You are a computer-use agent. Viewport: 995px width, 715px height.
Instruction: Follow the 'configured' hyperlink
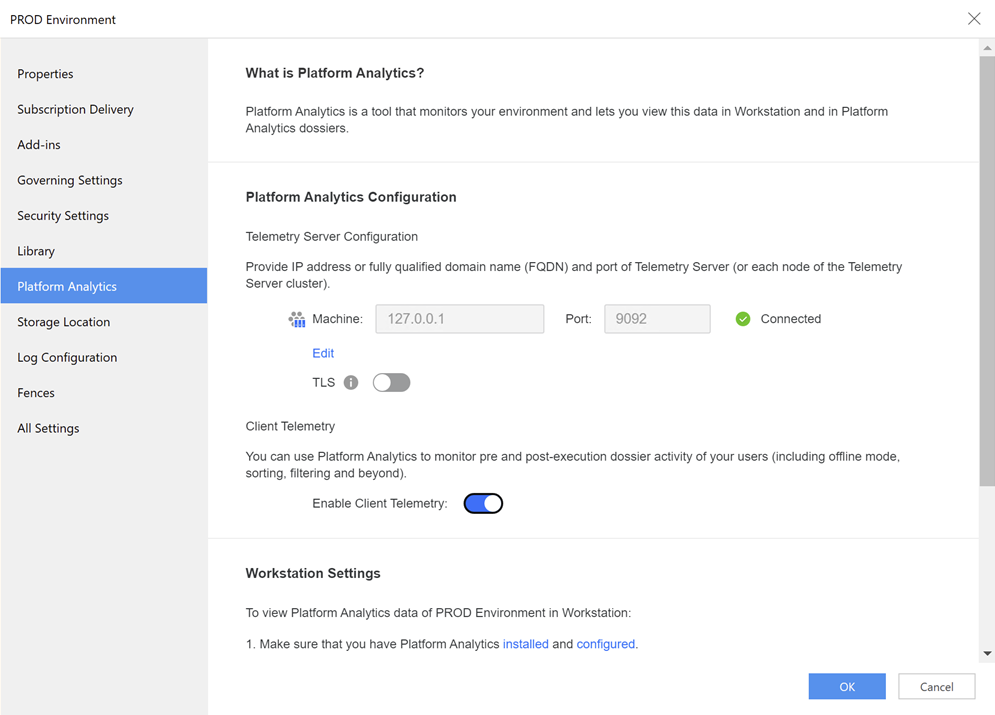pos(605,644)
